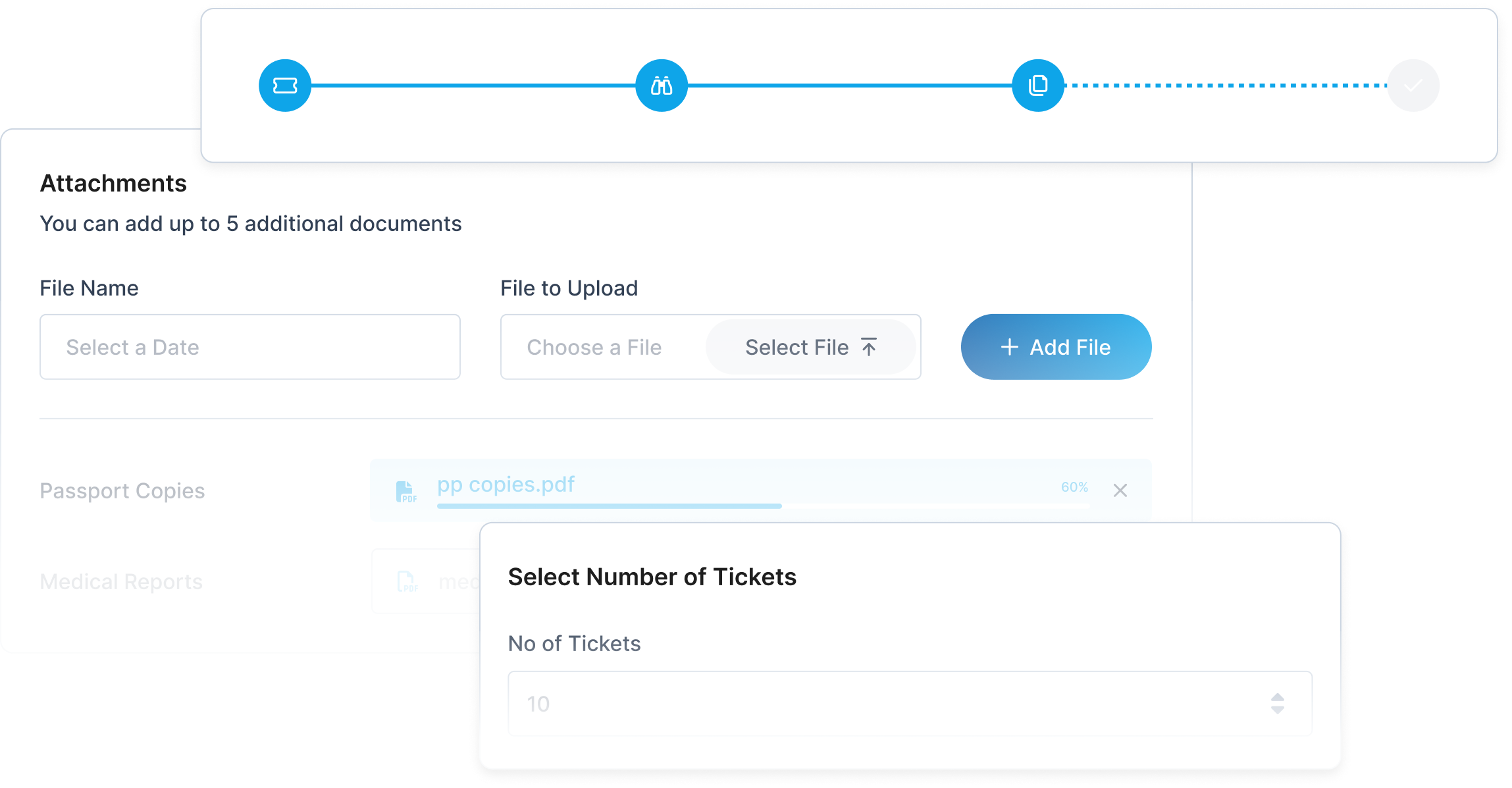Click the Choose a File placeholder text
This screenshot has width=1512, height=788.
pos(594,347)
